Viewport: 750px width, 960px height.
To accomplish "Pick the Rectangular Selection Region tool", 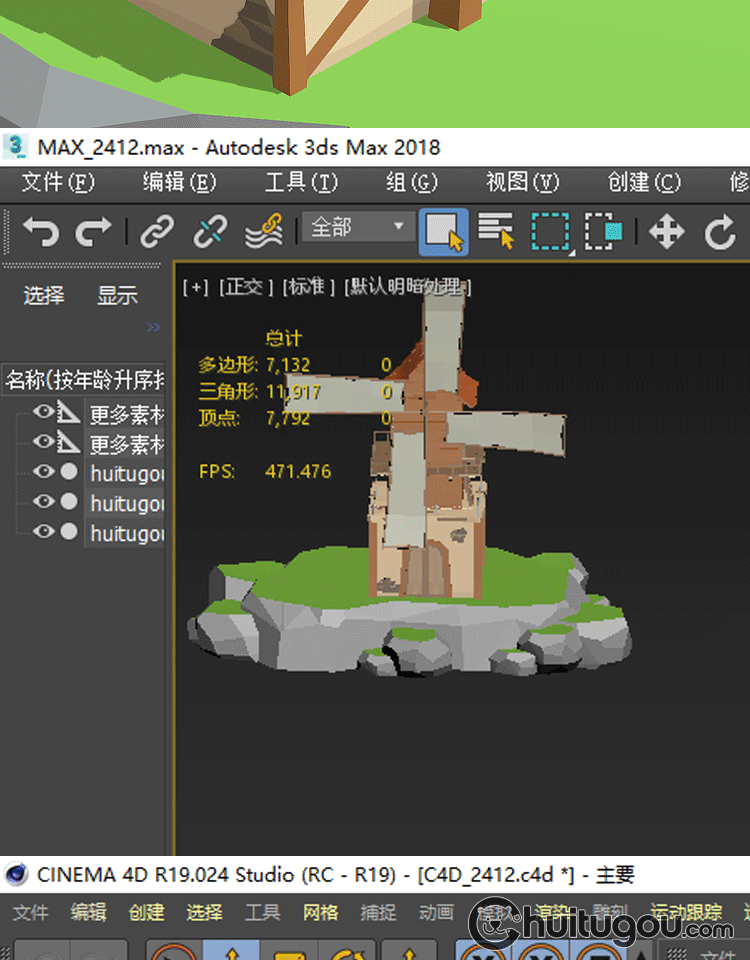I will (550, 231).
